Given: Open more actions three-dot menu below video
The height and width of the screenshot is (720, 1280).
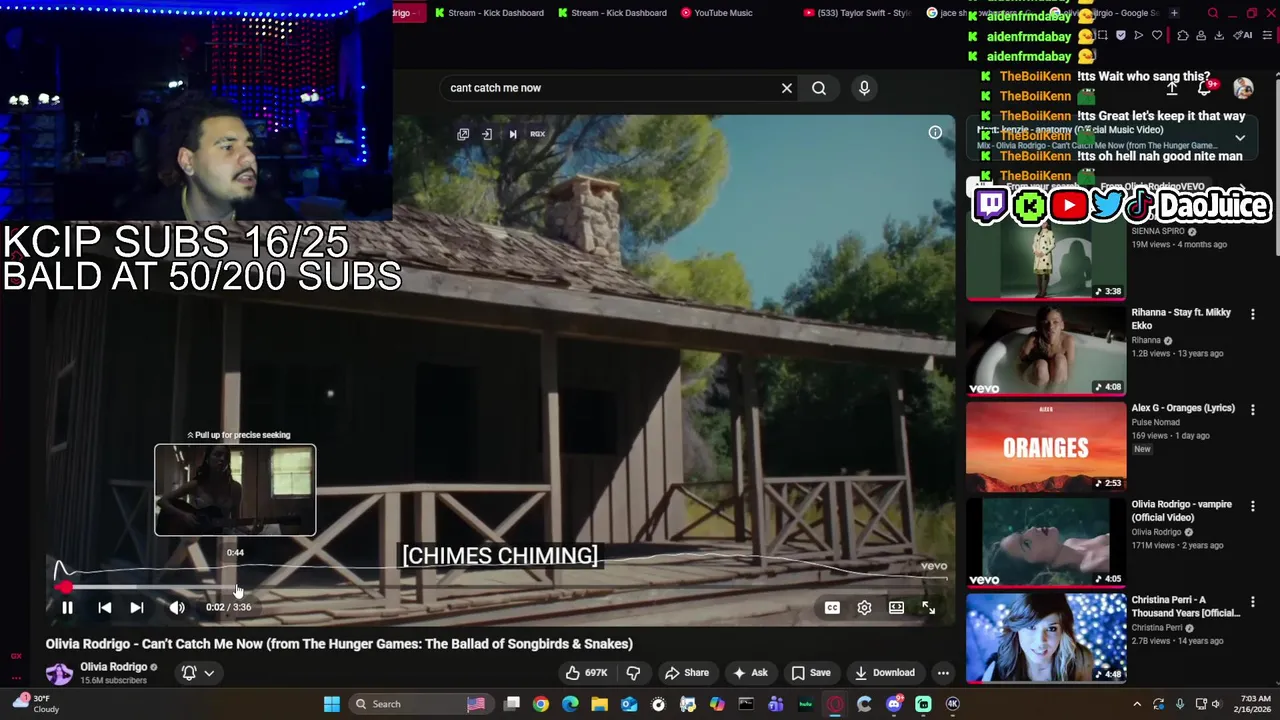Looking at the screenshot, I should (943, 673).
